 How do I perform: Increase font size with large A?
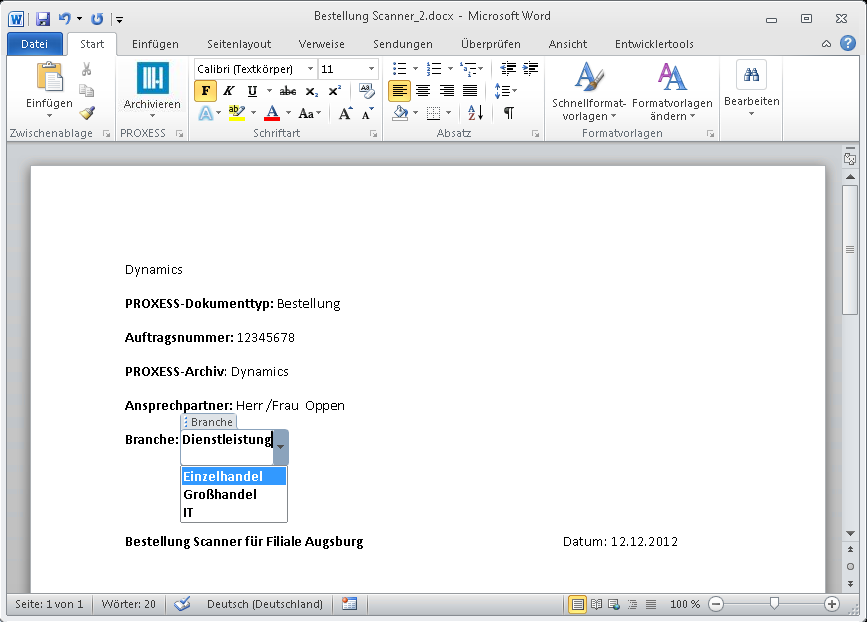(x=345, y=113)
